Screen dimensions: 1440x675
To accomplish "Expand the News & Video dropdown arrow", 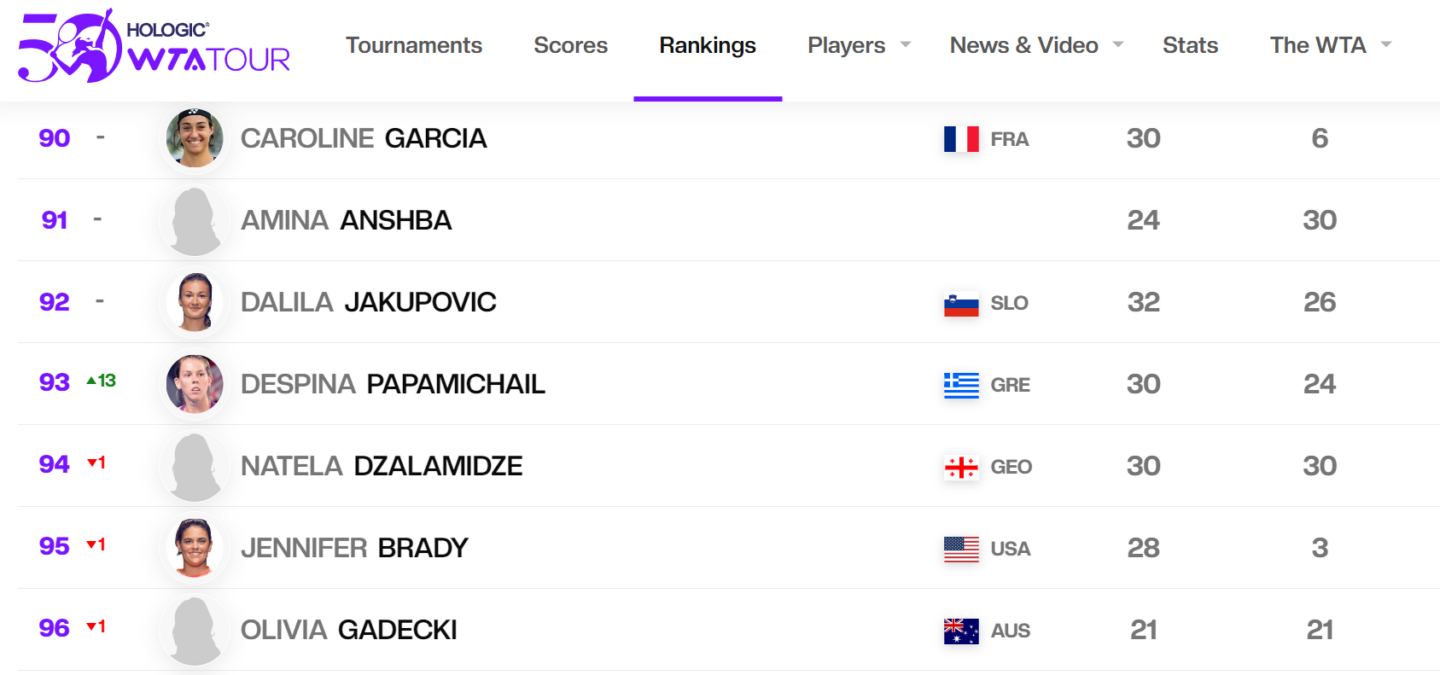I will 1118,45.
